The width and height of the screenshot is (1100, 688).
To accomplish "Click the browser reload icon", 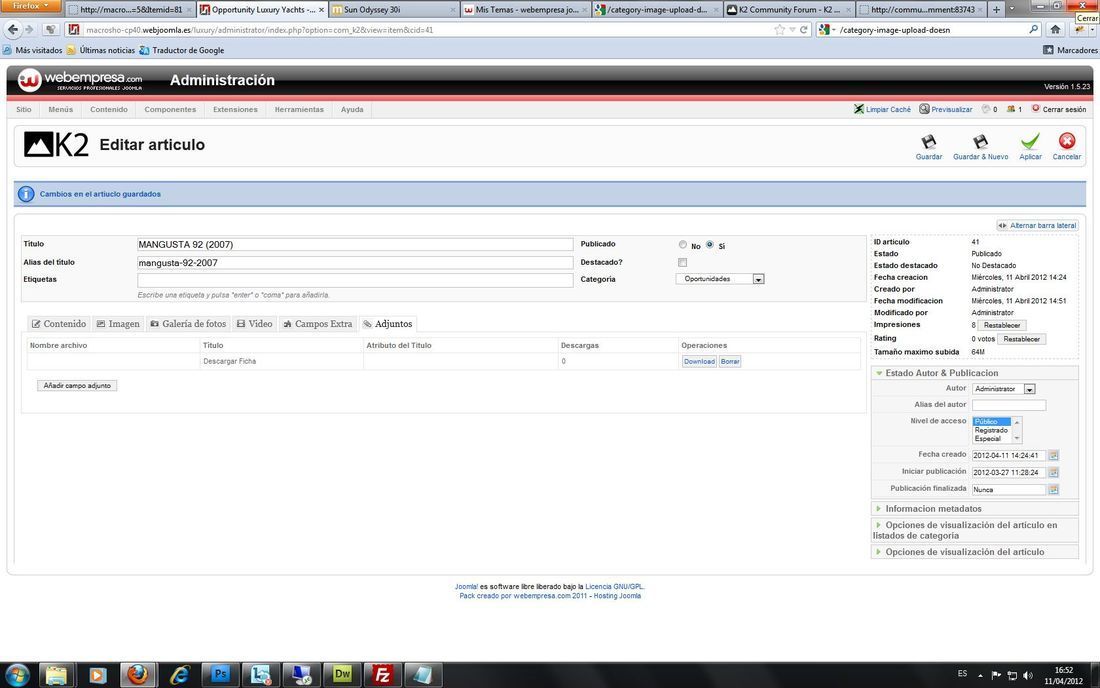I will click(x=804, y=29).
